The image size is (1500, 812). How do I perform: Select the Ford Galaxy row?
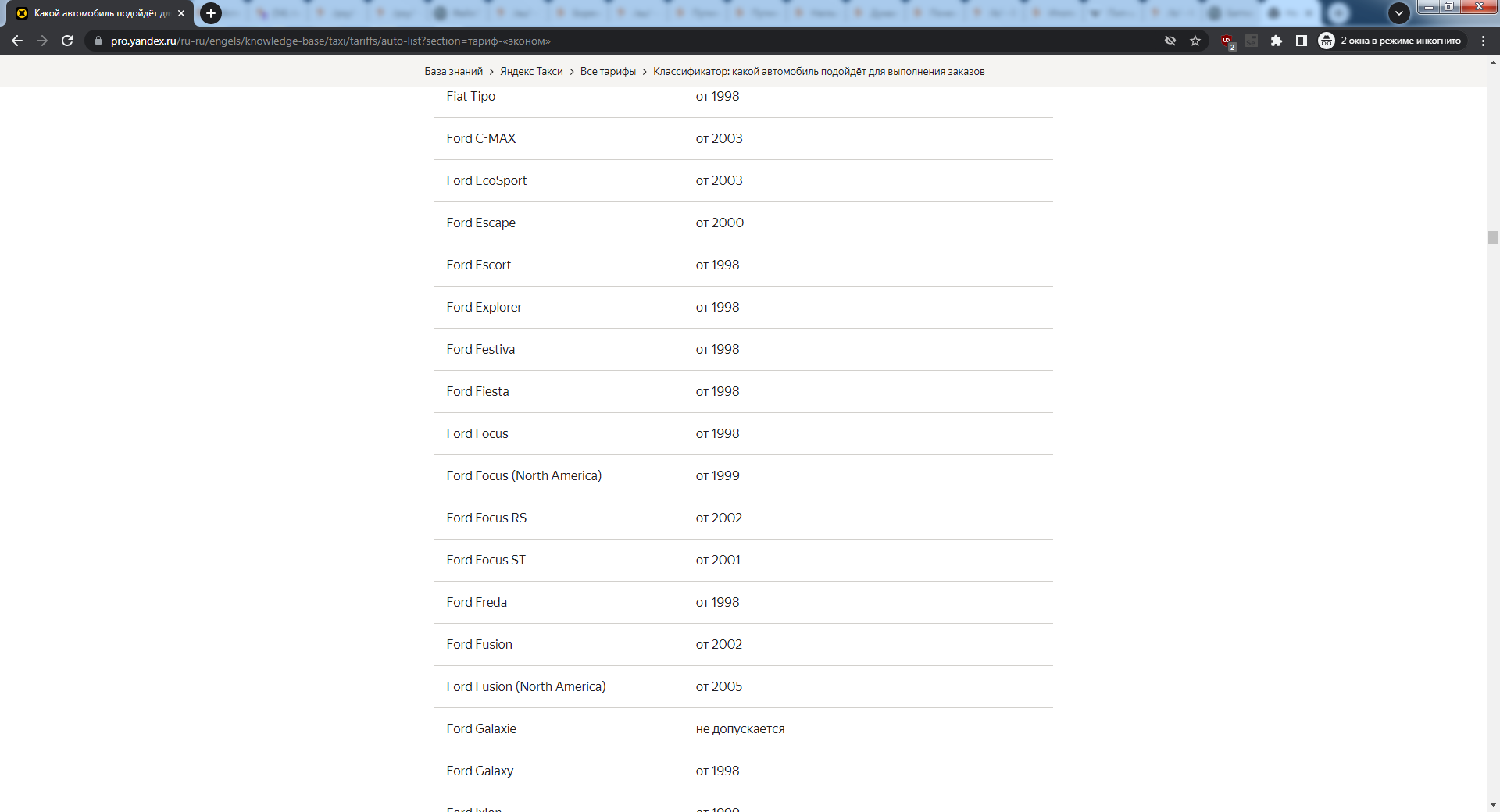pyautogui.click(x=744, y=771)
